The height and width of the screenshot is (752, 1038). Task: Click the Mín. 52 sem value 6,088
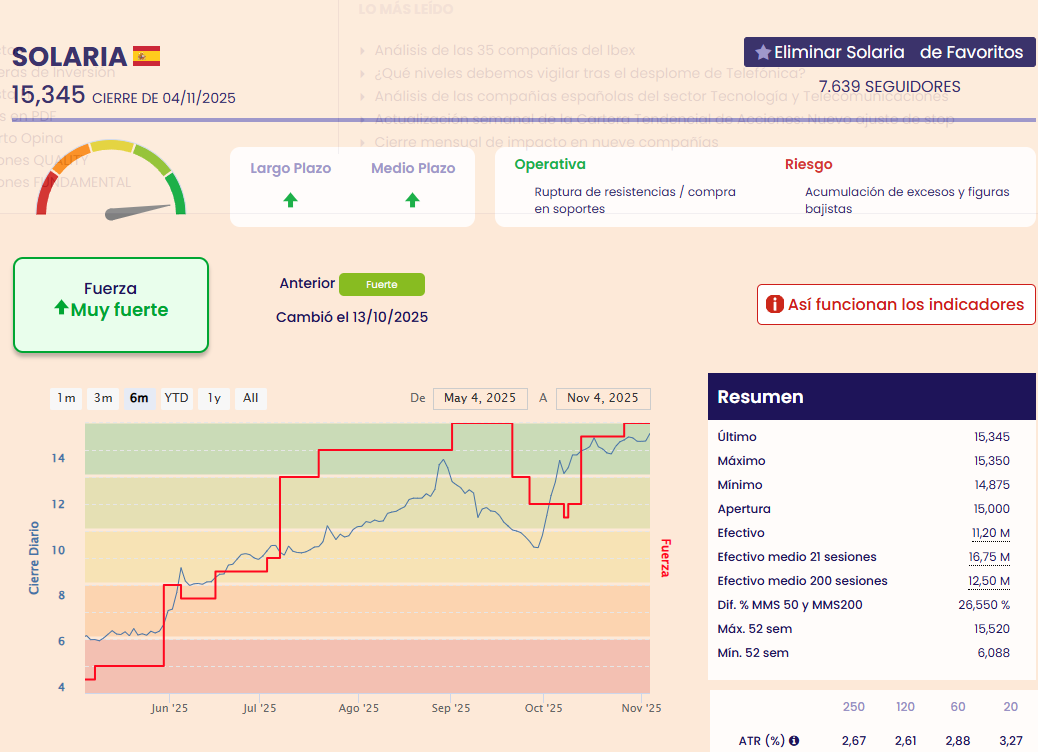[x=994, y=653]
